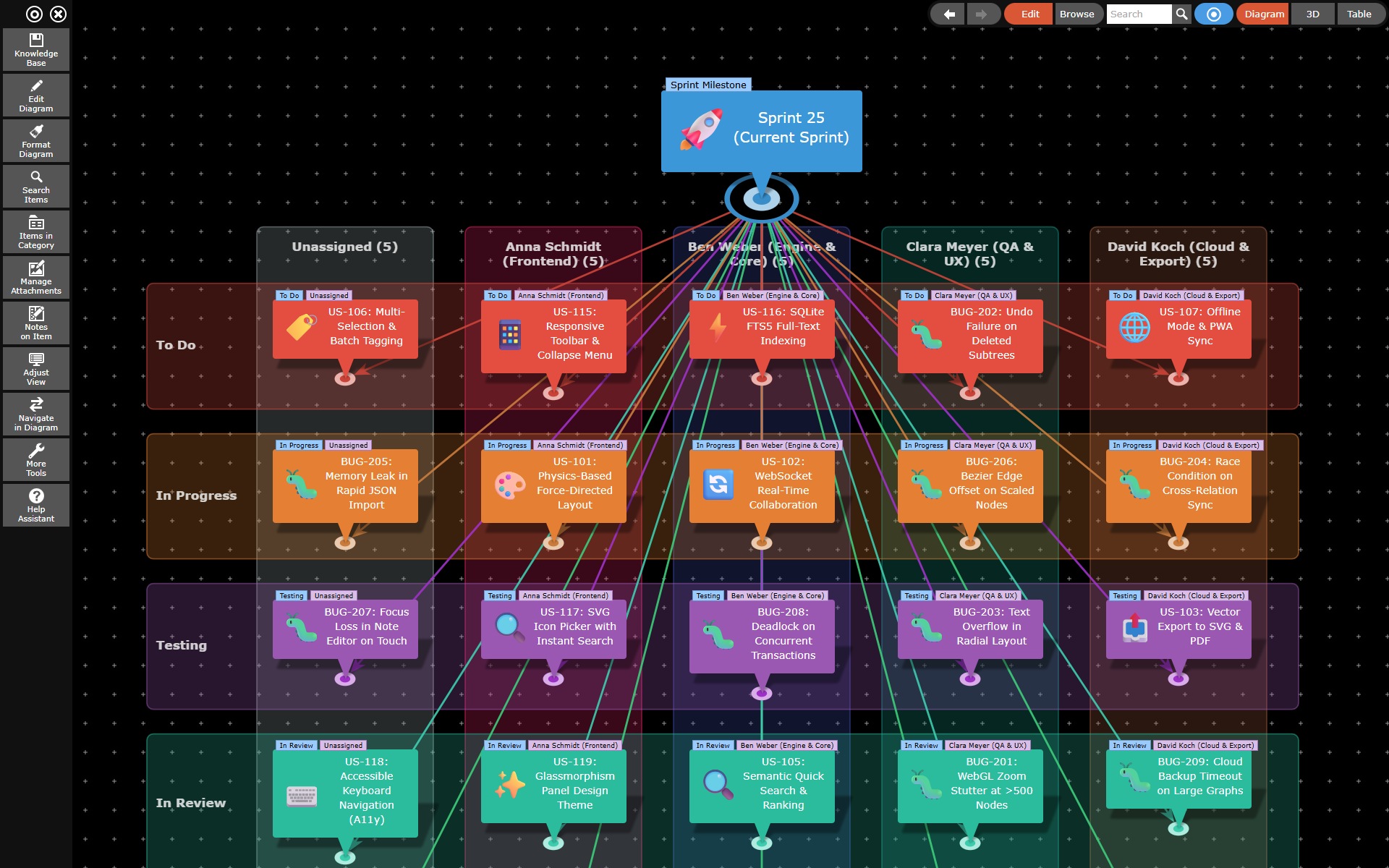Open the Format Diagram tool

point(36,141)
